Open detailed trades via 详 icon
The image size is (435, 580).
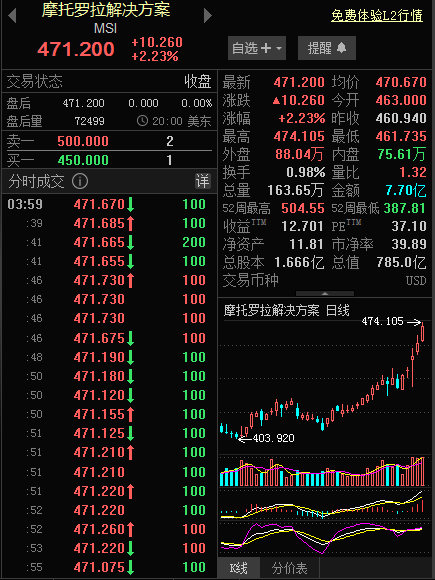click(x=203, y=181)
